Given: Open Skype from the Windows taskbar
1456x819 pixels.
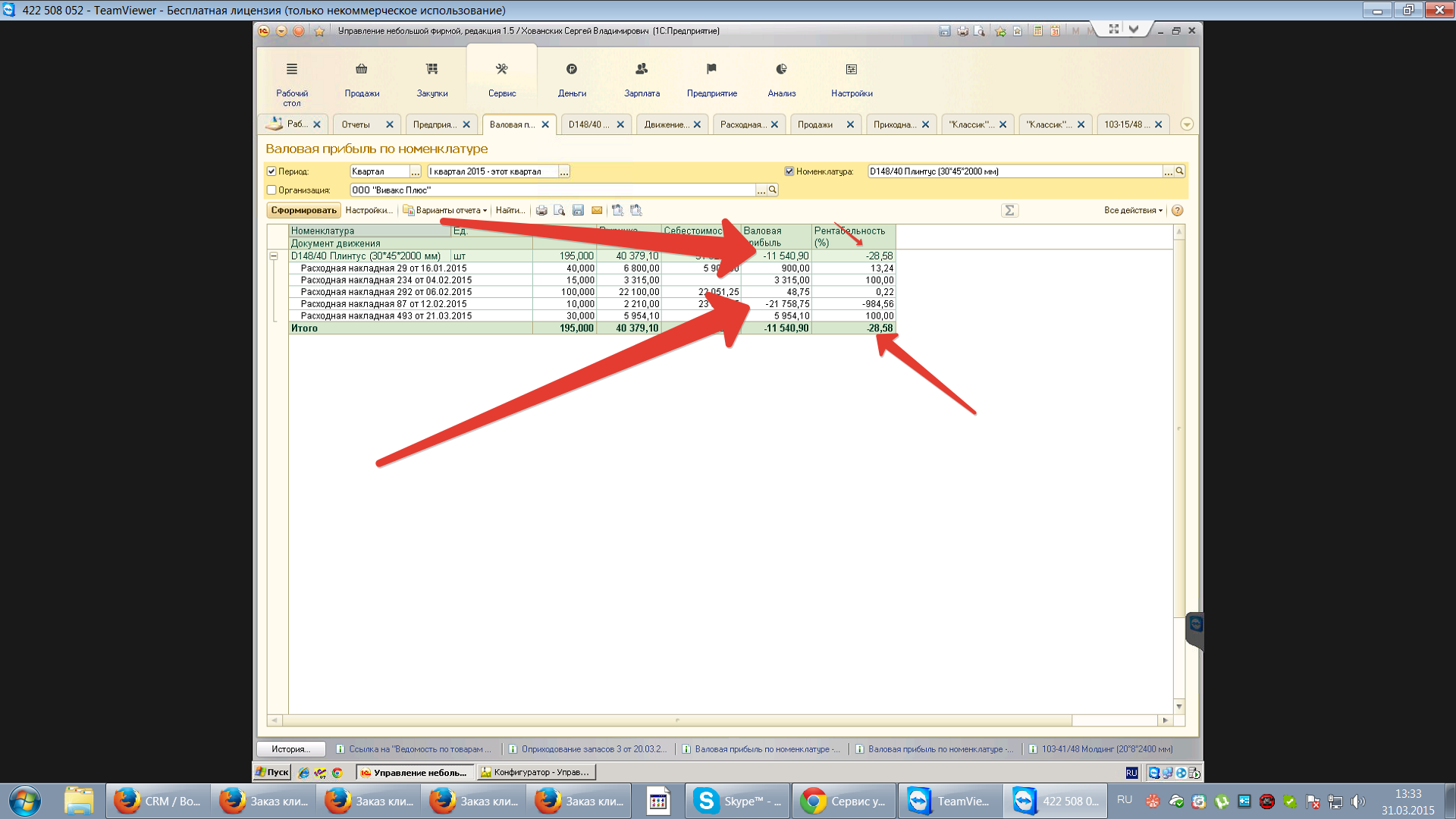Looking at the screenshot, I should [x=738, y=802].
